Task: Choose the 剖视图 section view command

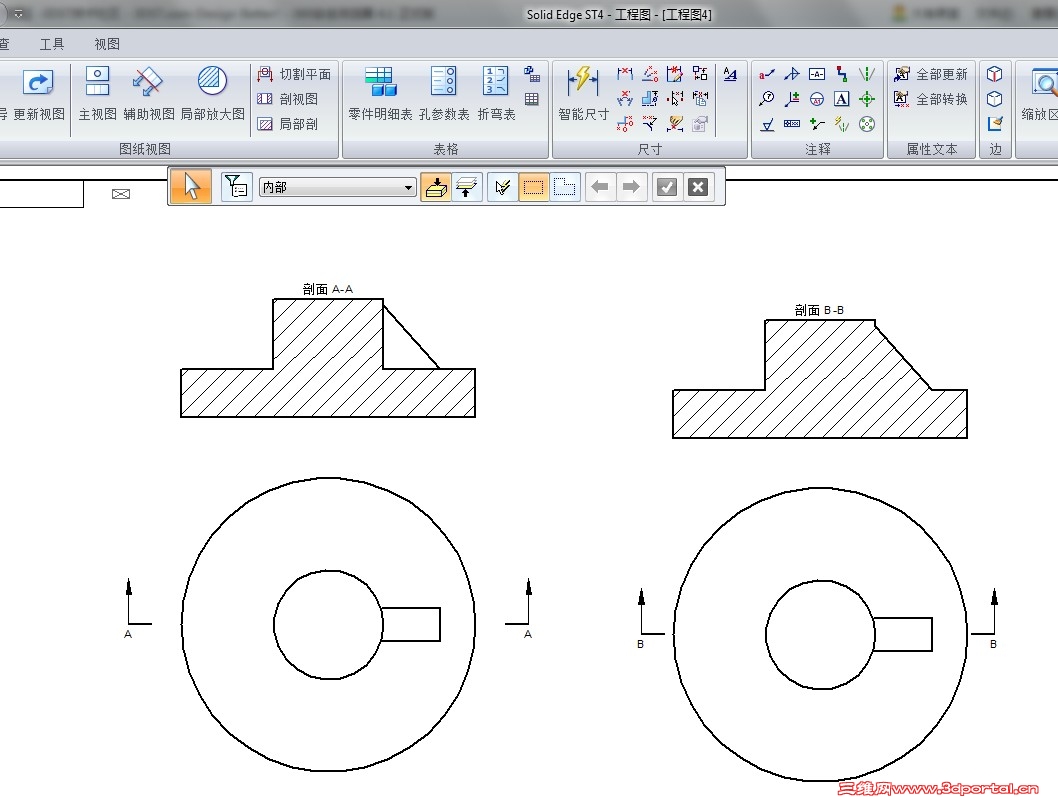Action: point(287,99)
